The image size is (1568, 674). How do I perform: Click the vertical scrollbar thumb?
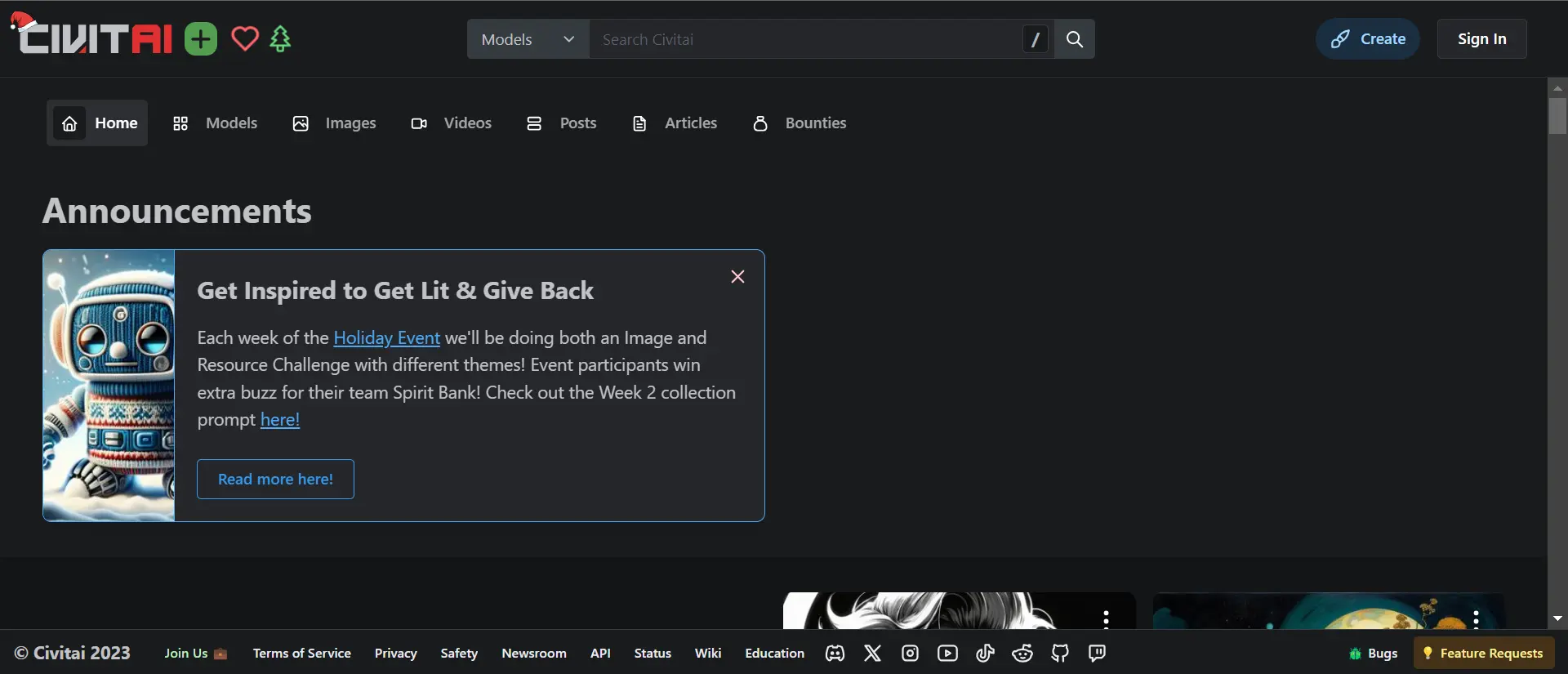[1557, 116]
